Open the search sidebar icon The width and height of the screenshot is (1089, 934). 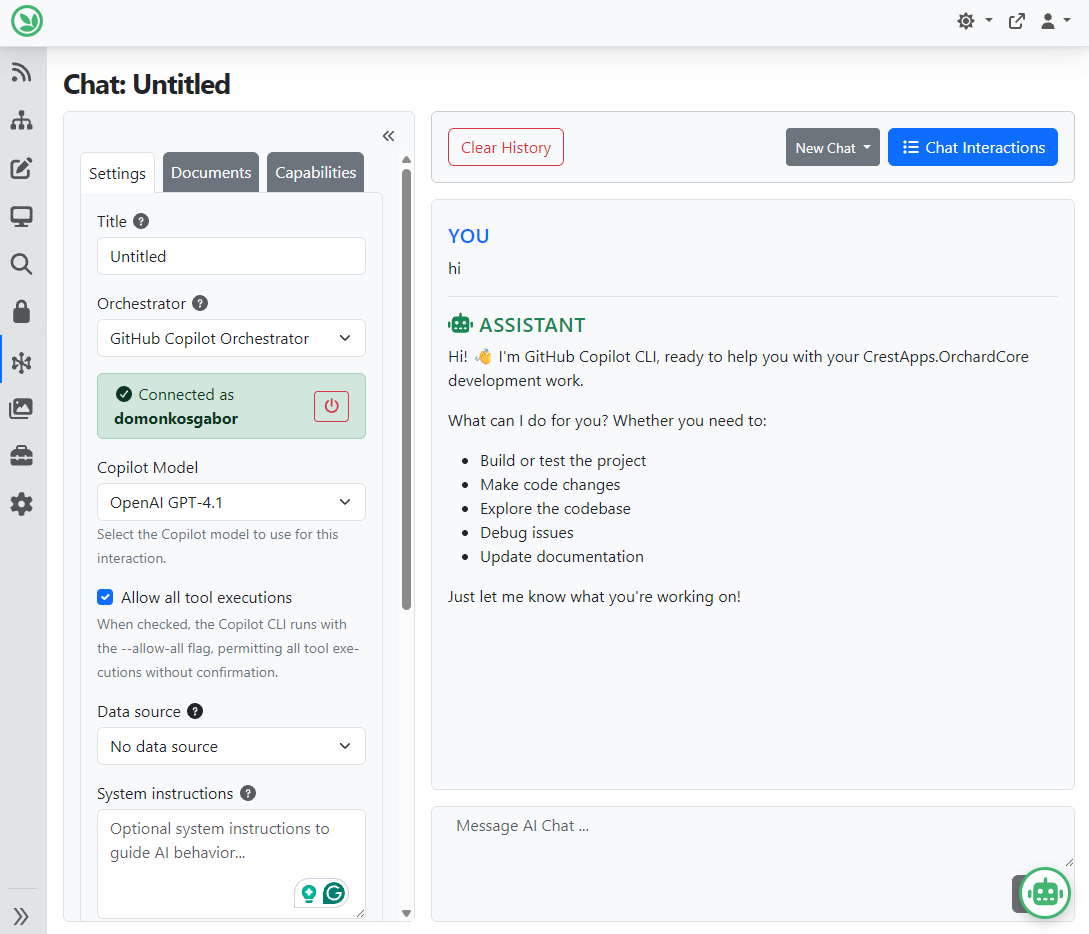coord(22,264)
